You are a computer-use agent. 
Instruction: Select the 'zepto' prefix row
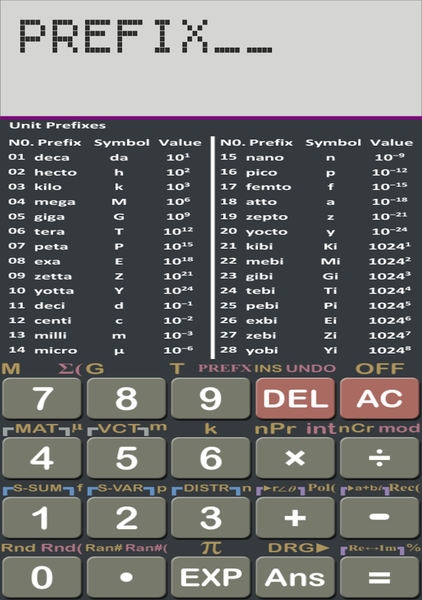coord(314,217)
